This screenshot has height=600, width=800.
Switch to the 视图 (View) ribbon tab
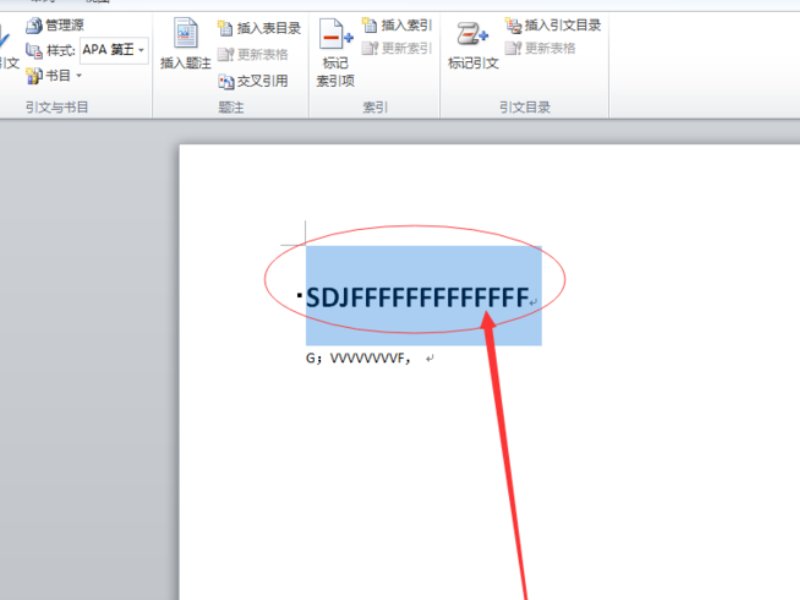[98, 4]
